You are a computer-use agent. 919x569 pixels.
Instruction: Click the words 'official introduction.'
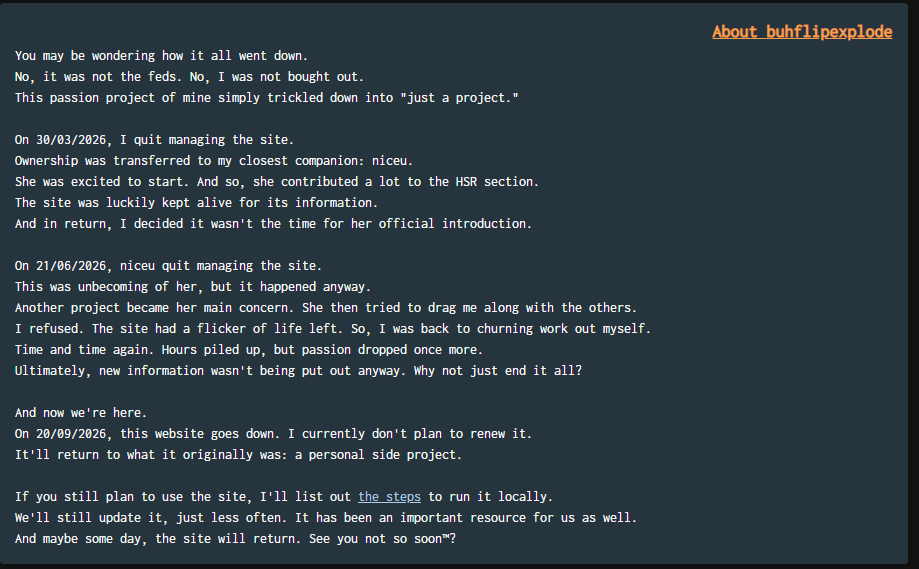(455, 223)
